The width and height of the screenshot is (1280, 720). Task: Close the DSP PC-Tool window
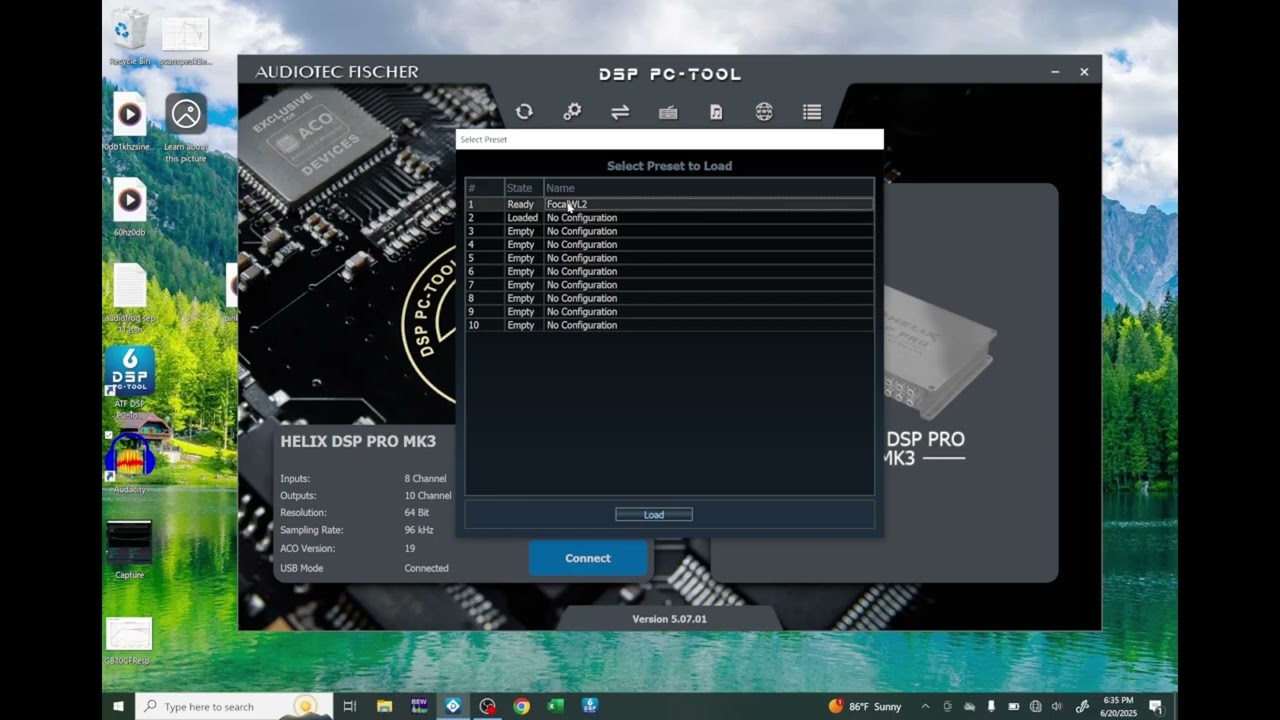[1084, 72]
